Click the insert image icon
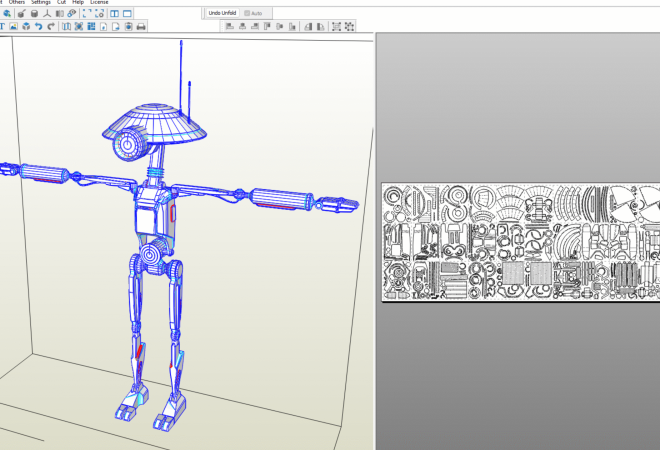 tap(14, 26)
